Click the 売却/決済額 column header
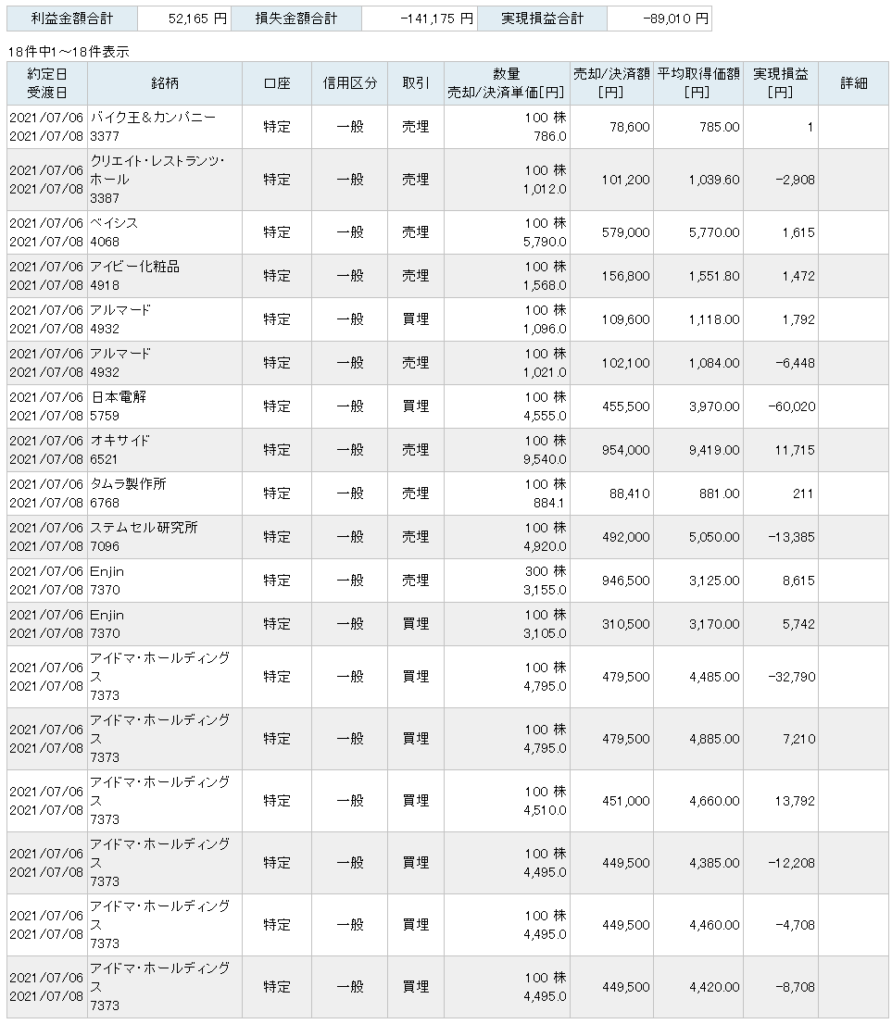This screenshot has height=1024, width=892. point(611,84)
